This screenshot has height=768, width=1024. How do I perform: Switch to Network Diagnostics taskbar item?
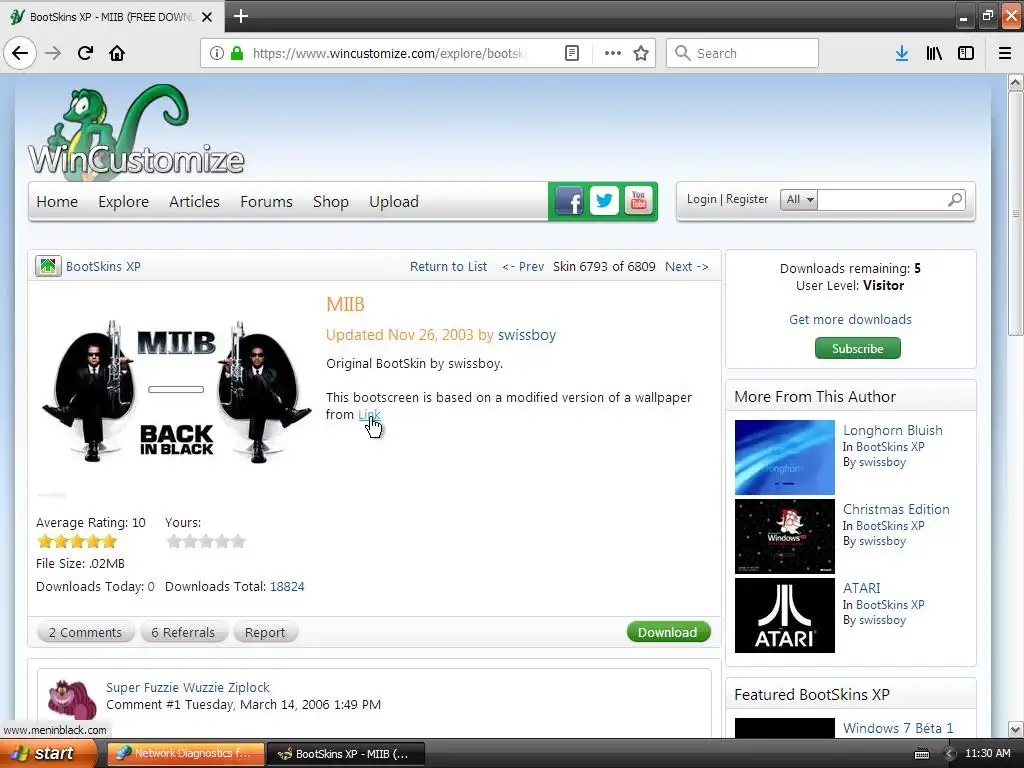(185, 754)
